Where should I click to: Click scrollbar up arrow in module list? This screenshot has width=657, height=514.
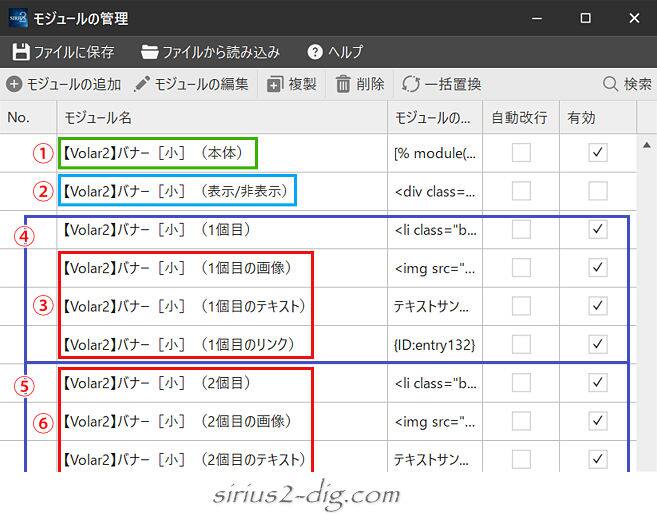click(x=647, y=145)
